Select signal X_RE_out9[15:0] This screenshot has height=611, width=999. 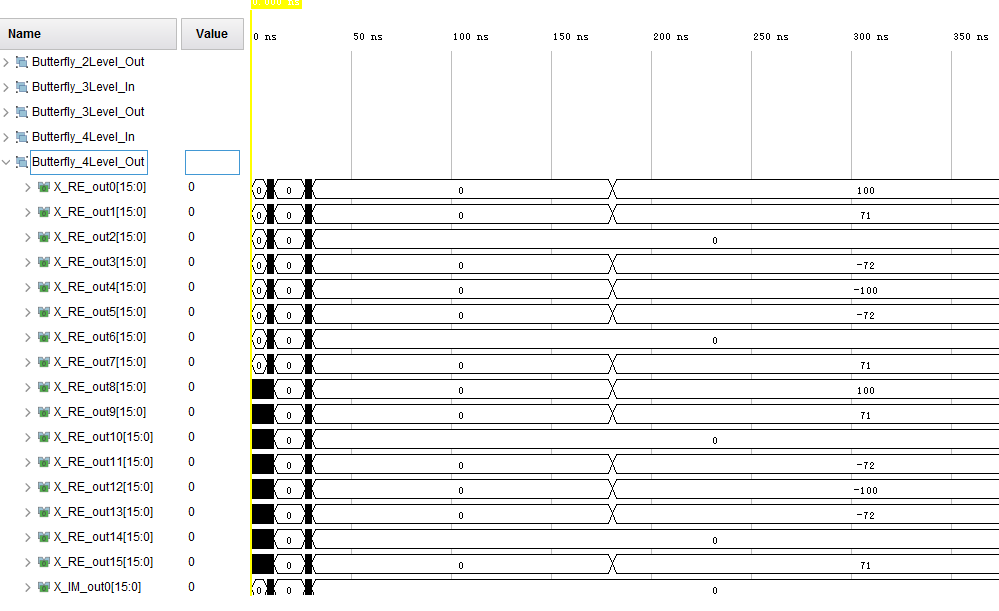pos(99,412)
